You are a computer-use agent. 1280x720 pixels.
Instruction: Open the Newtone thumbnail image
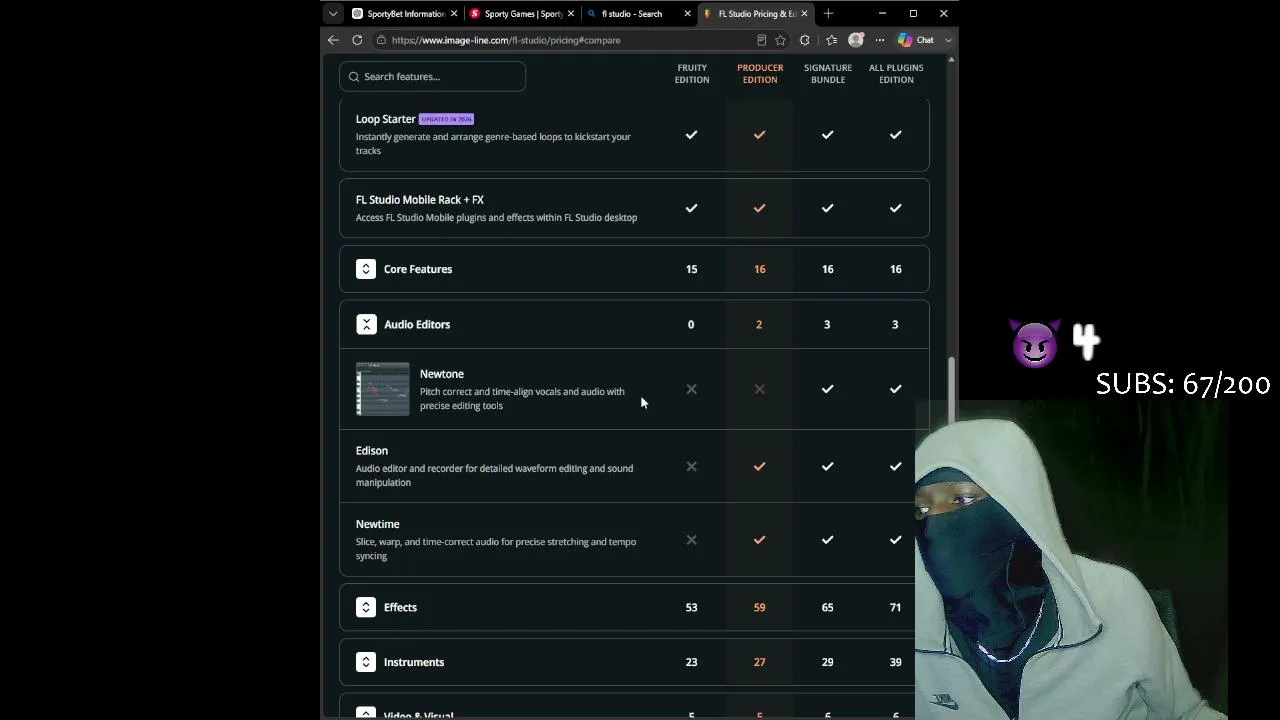point(383,389)
